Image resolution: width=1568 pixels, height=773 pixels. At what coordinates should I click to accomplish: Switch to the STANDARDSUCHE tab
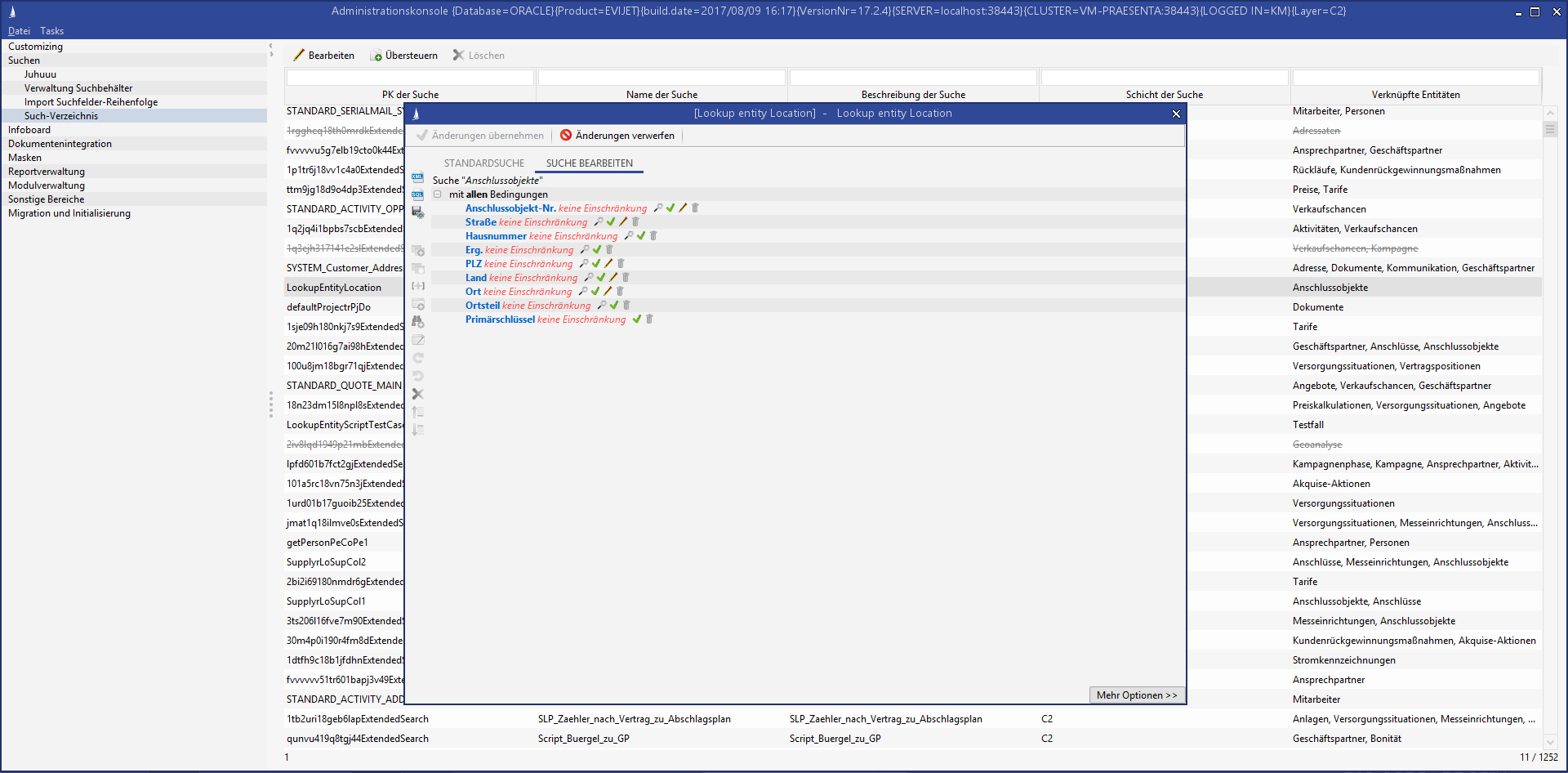coord(483,163)
